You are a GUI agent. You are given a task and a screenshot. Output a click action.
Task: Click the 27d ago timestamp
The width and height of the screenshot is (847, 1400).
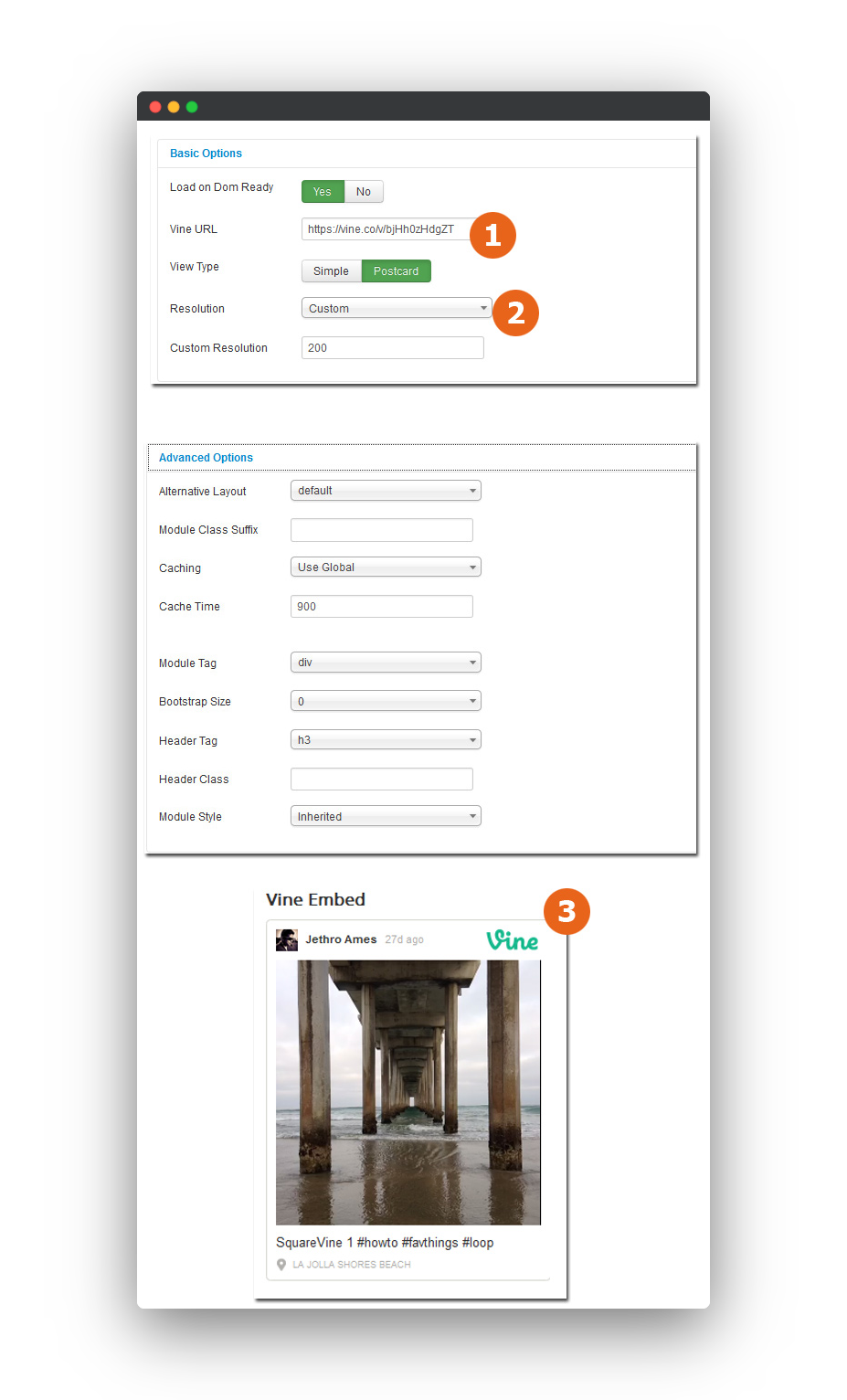[x=404, y=939]
